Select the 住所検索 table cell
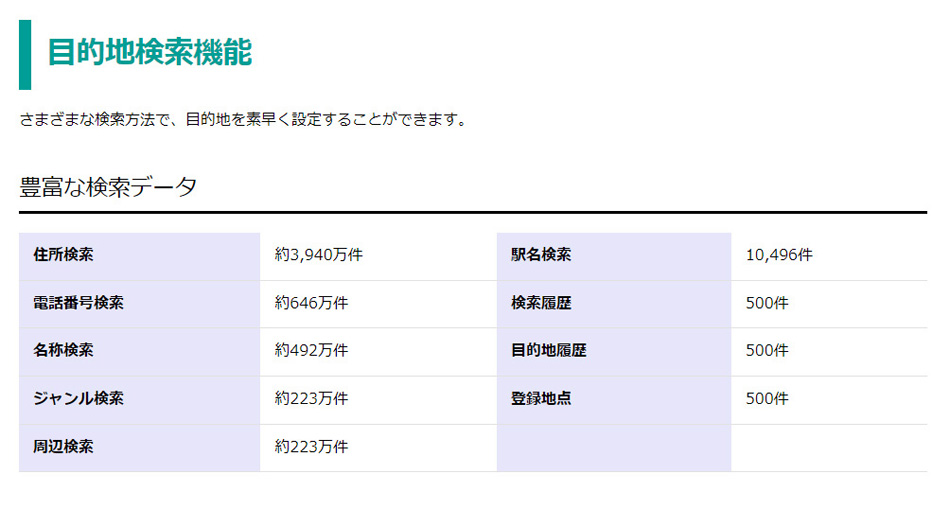This screenshot has height=509, width=950. (x=63, y=255)
